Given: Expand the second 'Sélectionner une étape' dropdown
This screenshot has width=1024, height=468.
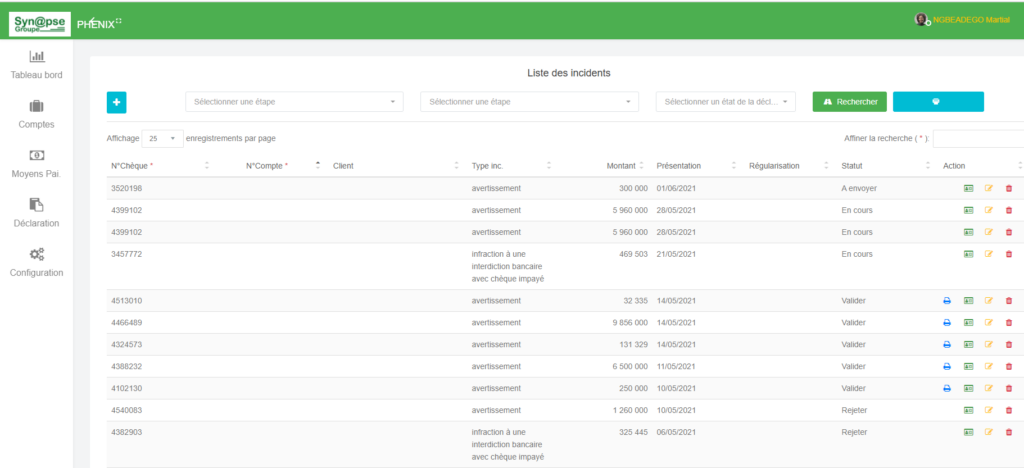Looking at the screenshot, I should [x=529, y=102].
